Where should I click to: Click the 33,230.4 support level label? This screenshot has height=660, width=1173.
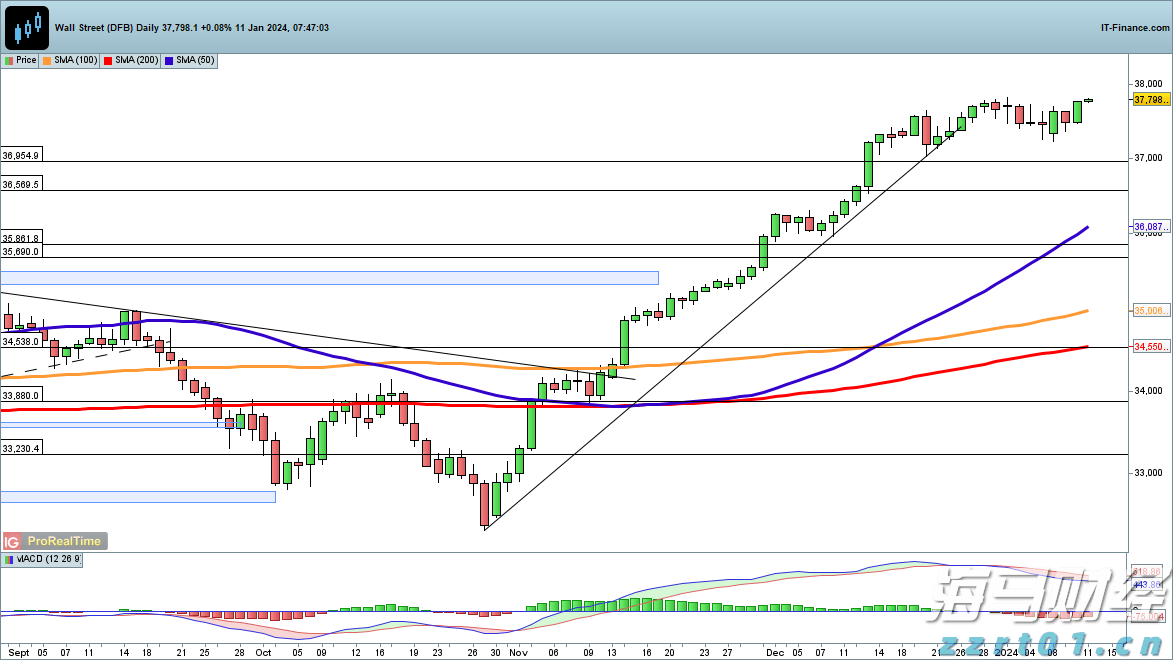(x=21, y=449)
